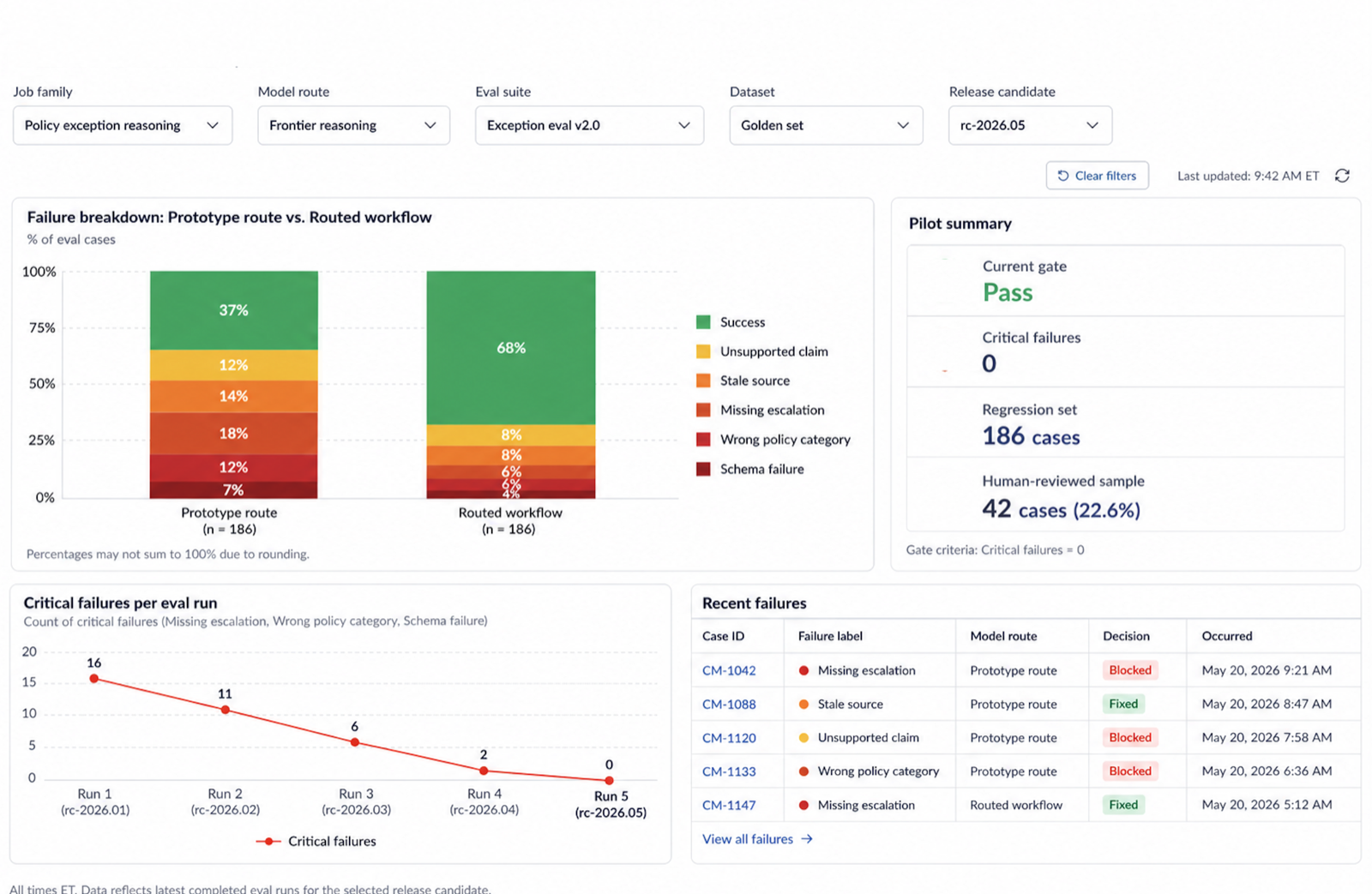Click the Run 2 data point labeled 11
This screenshot has height=894, width=1372.
click(225, 710)
